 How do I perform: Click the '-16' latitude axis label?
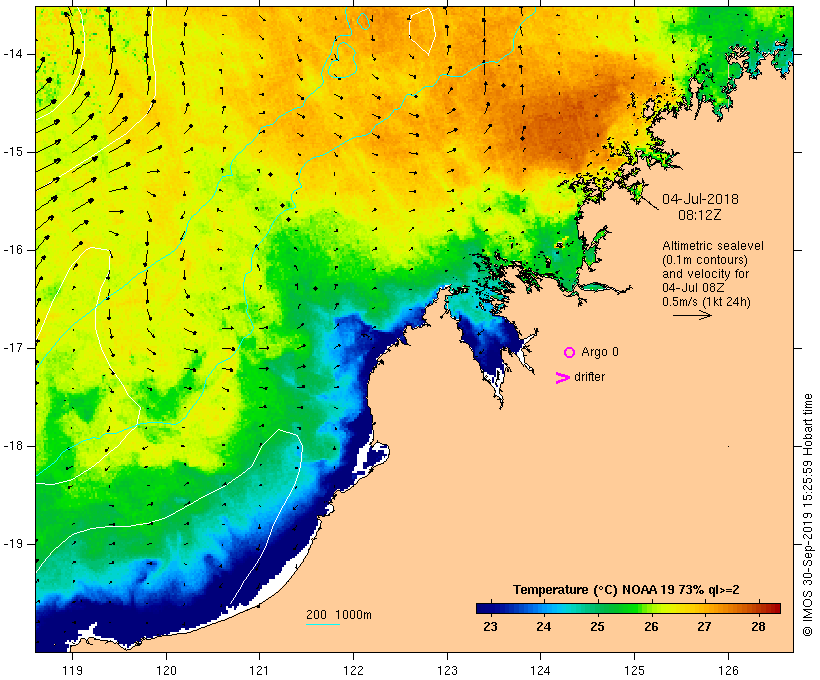[x=12, y=250]
